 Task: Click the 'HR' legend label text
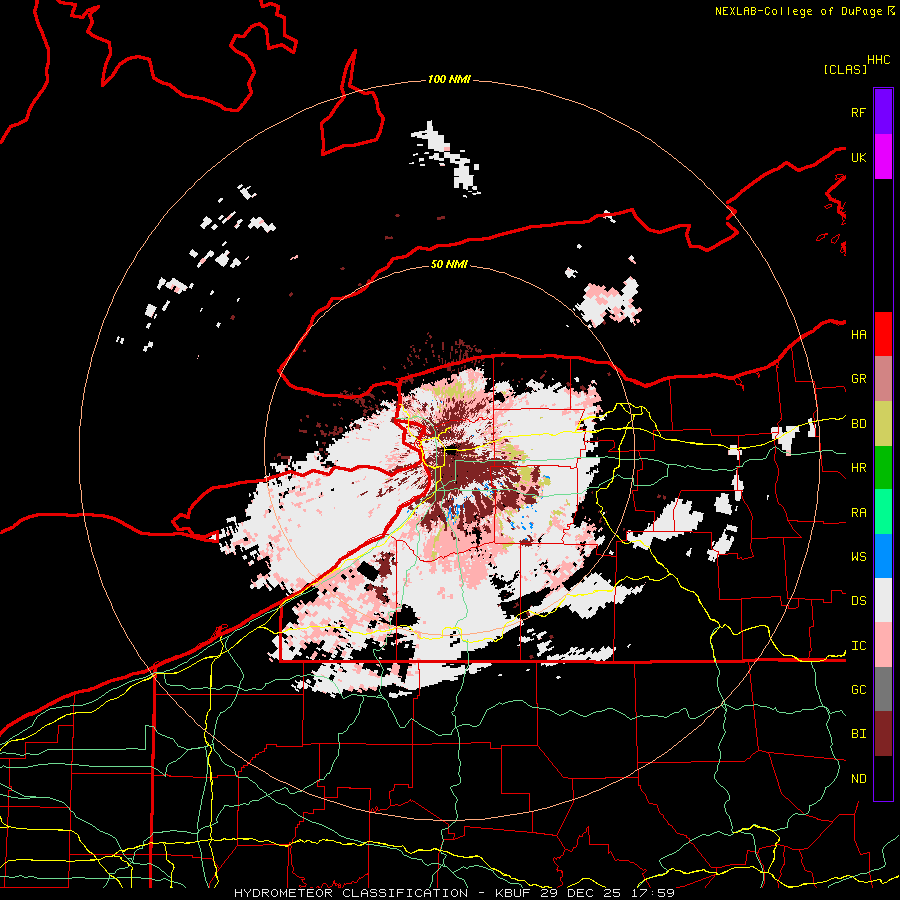(858, 468)
